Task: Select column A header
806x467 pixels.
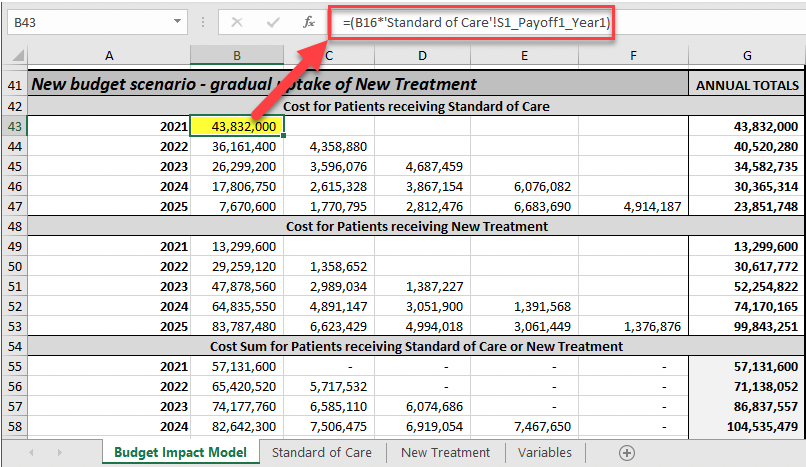Action: pyautogui.click(x=109, y=55)
